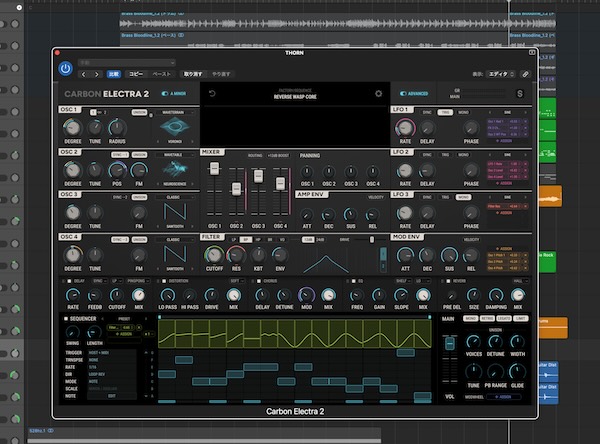Select the OSC 1 Voronoi waveterrain graphic
Screen dimensions: 600x444
[174, 127]
